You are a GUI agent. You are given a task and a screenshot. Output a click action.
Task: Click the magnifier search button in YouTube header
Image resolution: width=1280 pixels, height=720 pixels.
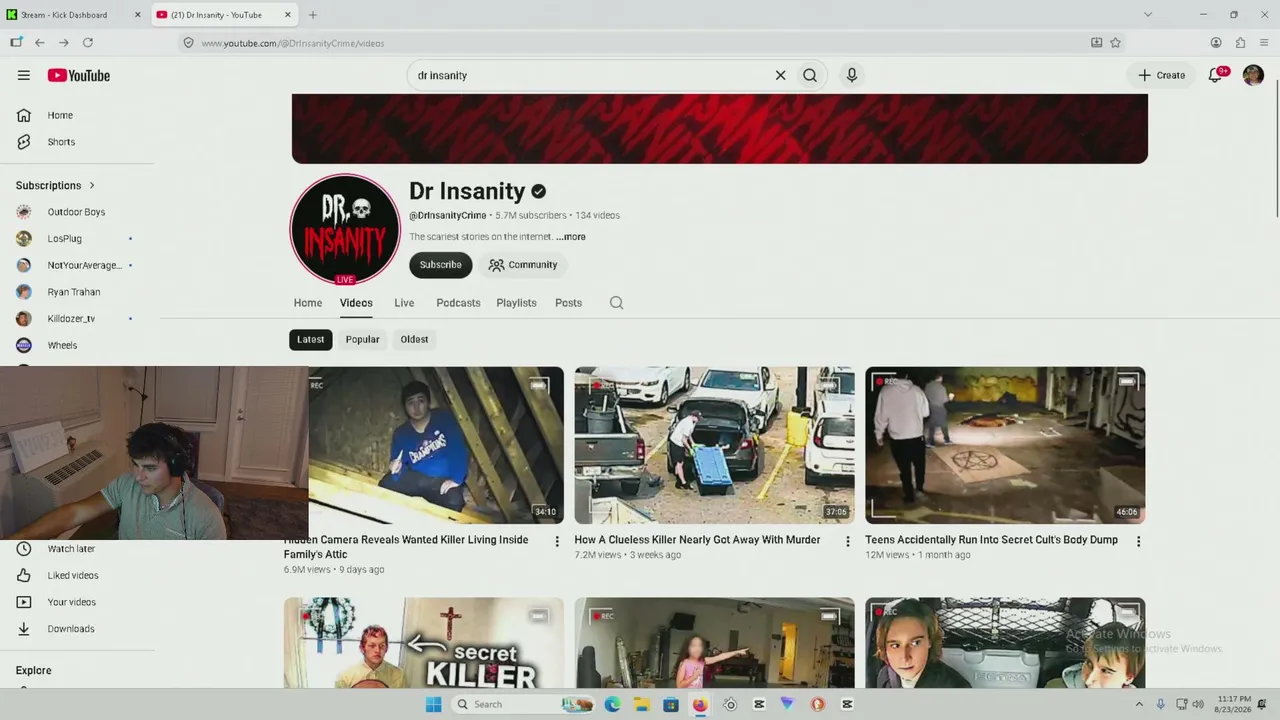click(x=810, y=75)
